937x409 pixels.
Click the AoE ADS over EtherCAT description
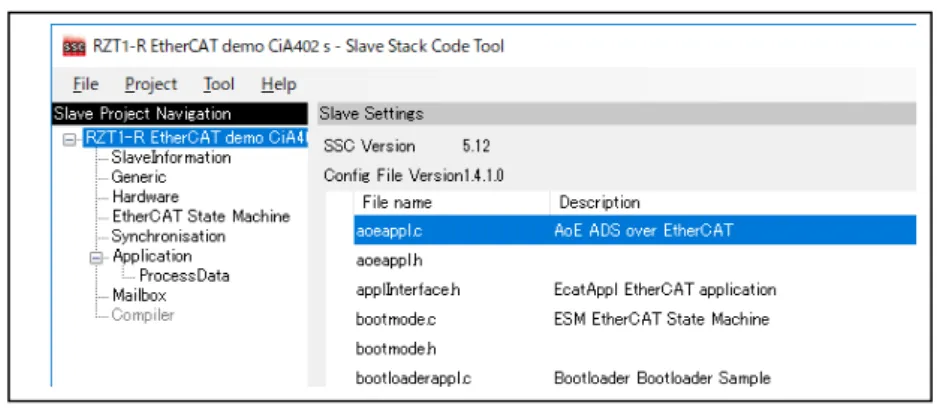643,231
